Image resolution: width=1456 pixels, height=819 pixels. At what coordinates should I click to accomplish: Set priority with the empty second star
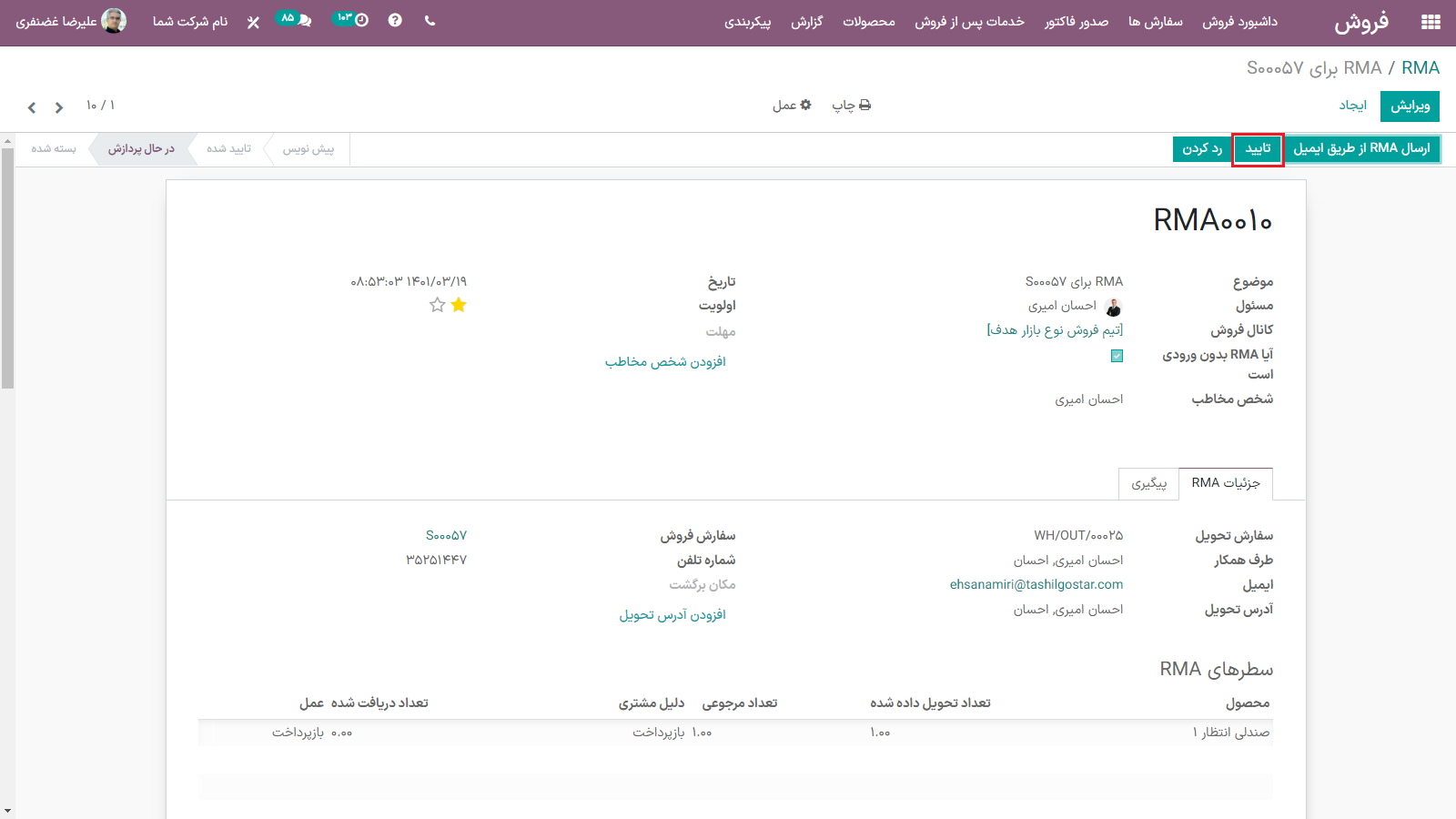coord(438,305)
